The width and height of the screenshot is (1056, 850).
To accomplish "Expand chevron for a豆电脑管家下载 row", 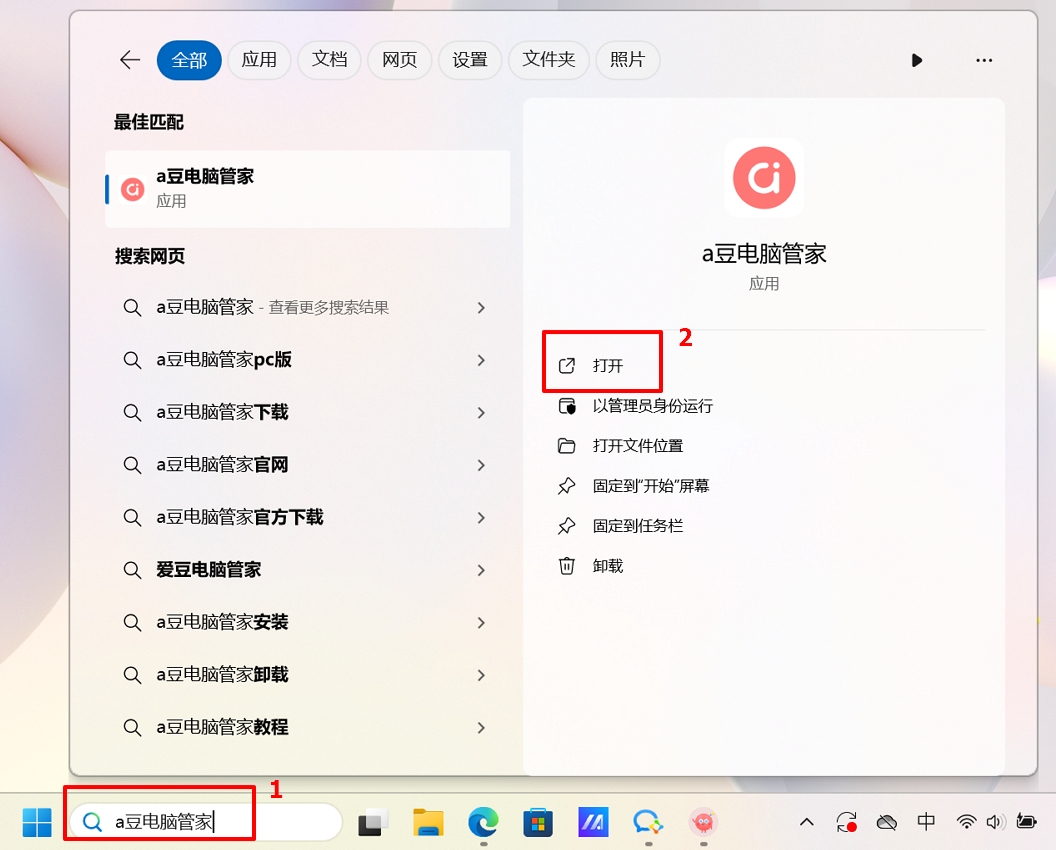I will 481,412.
